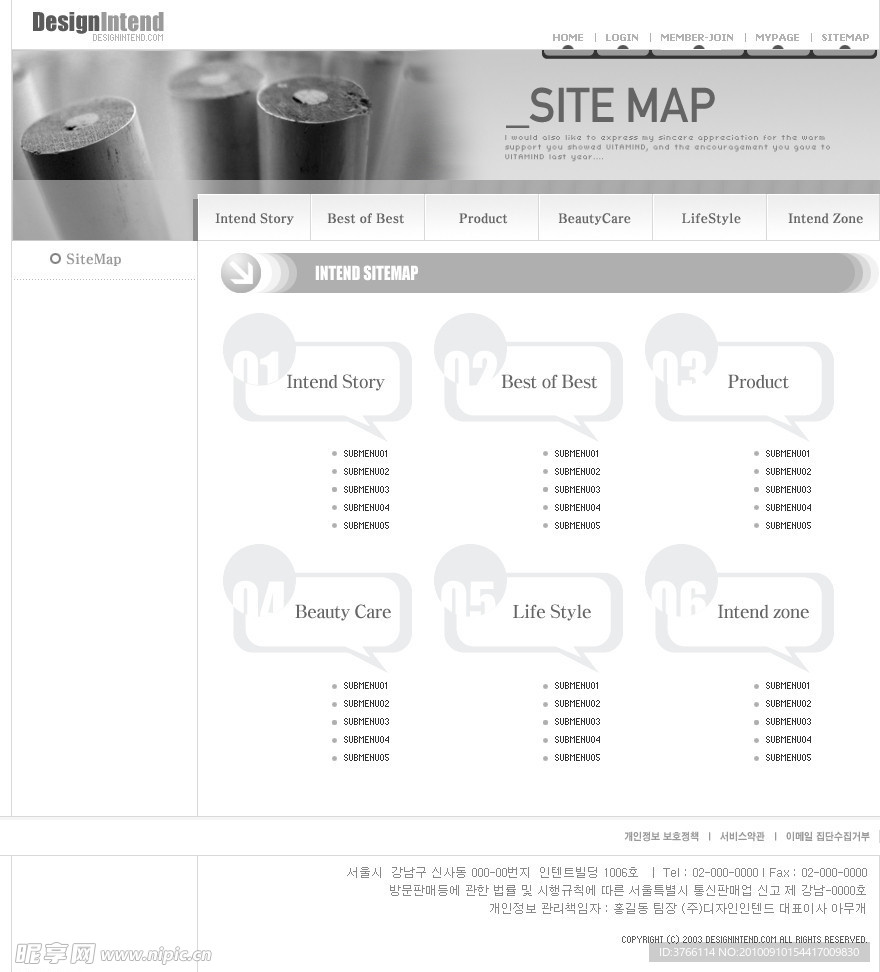Click SUBMENU03 under Product
Viewport: 880px width, 972px height.
point(788,490)
